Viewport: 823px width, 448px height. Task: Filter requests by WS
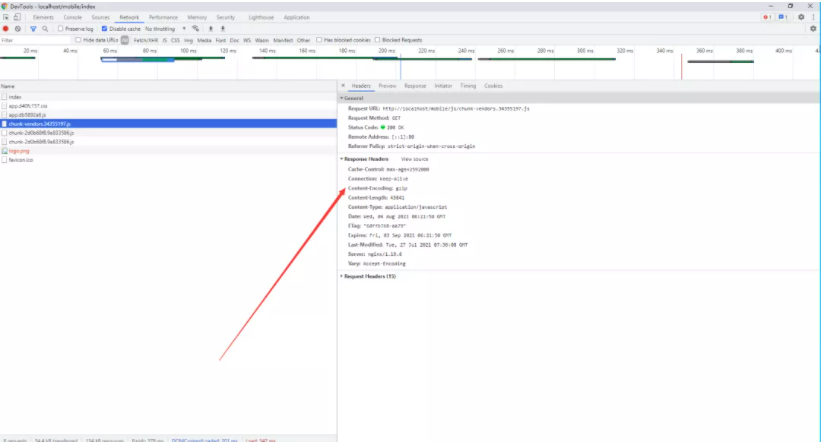247,40
